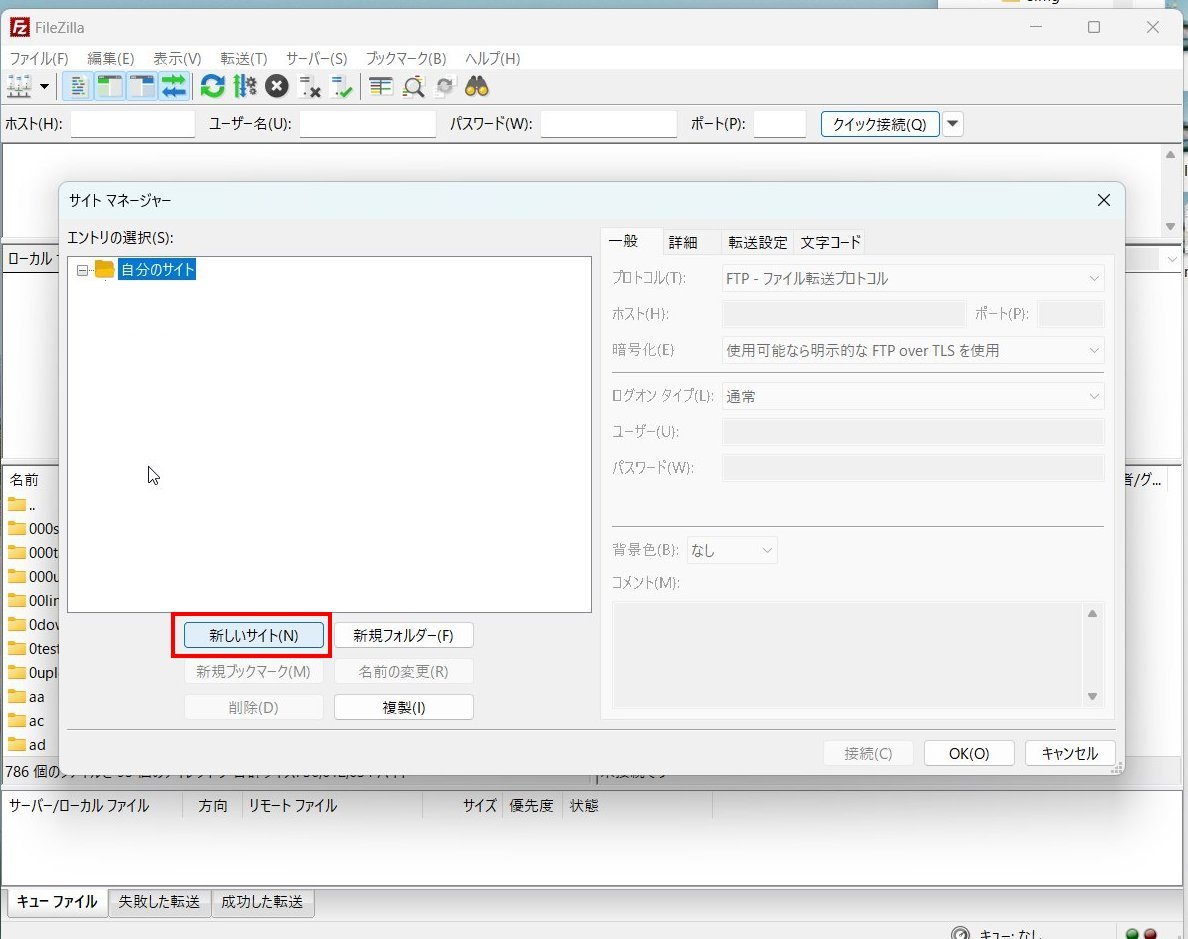1188x939 pixels.
Task: Search files with the binoculars icon
Action: coord(477,87)
